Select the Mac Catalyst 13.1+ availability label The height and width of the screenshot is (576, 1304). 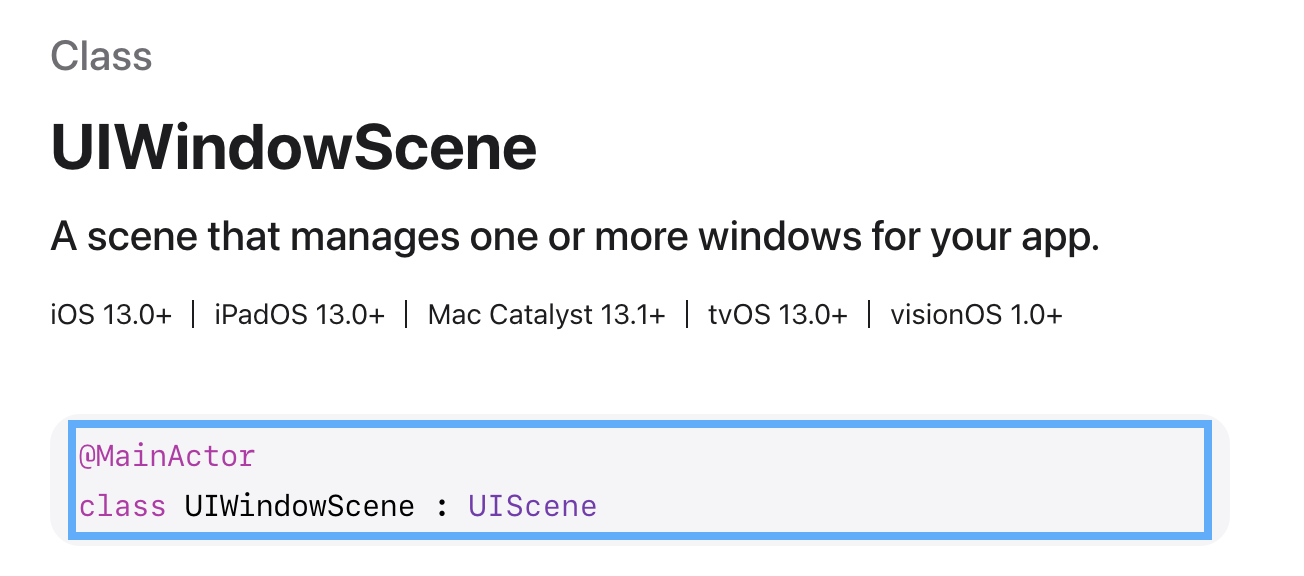pyautogui.click(x=546, y=315)
